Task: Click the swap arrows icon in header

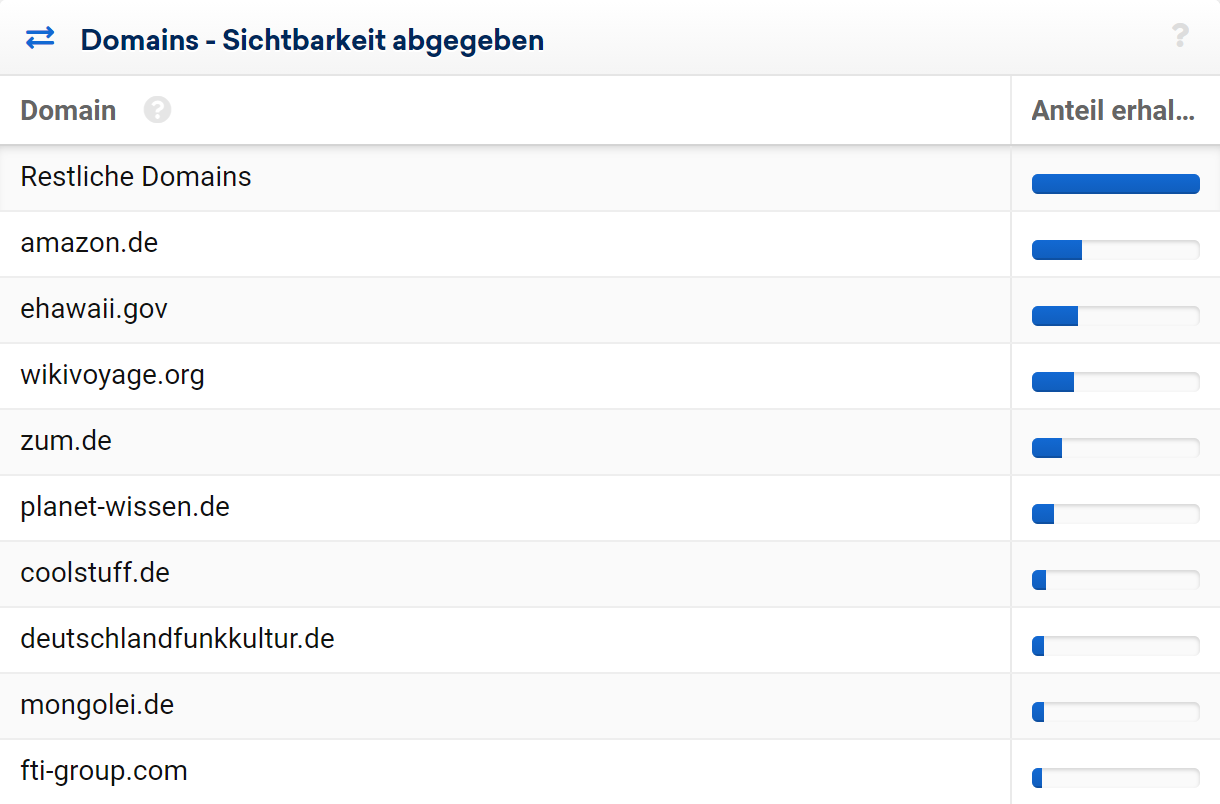Action: coord(40,38)
